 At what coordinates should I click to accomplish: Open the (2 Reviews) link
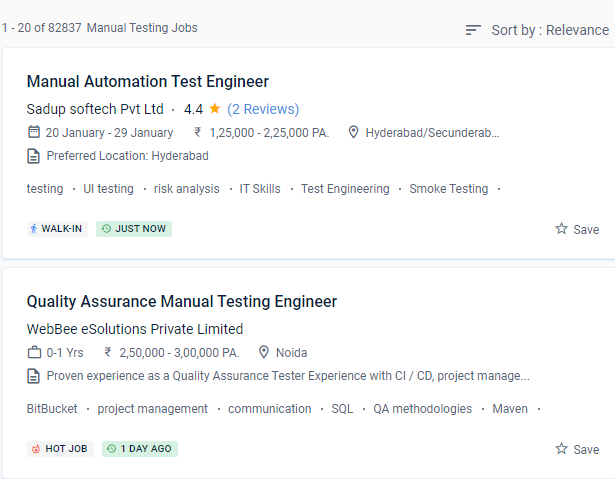[x=263, y=109]
